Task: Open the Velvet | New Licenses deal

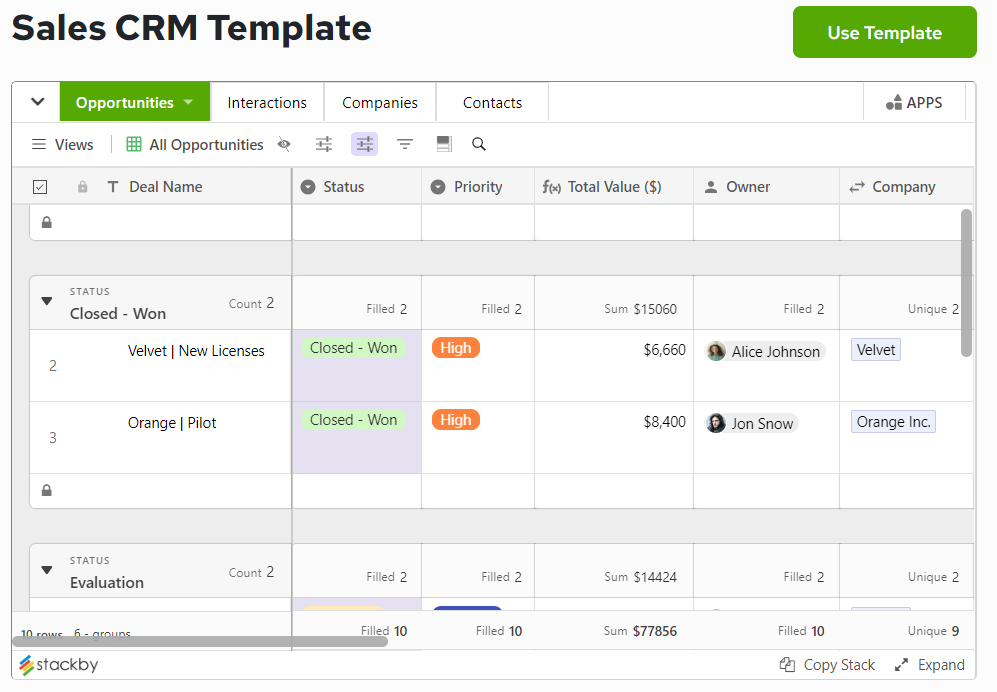Action: (196, 351)
